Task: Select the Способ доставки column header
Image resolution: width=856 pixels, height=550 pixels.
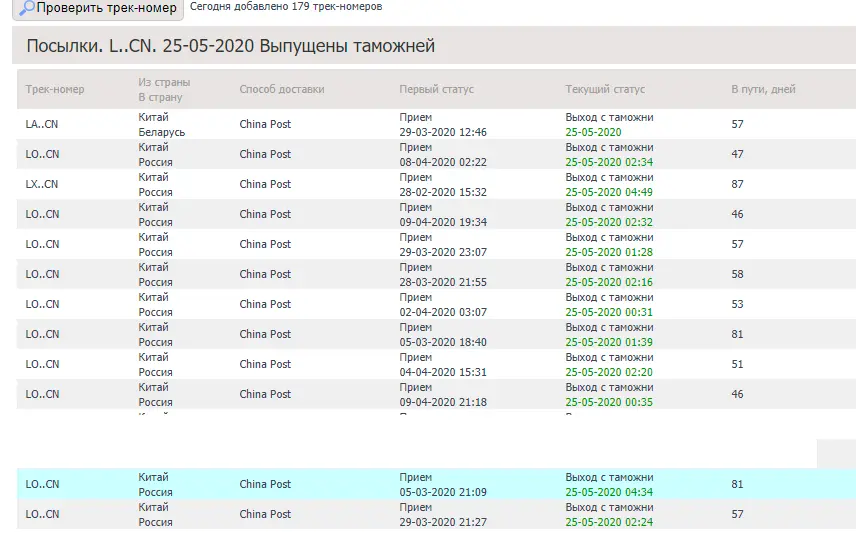Action: tap(282, 89)
